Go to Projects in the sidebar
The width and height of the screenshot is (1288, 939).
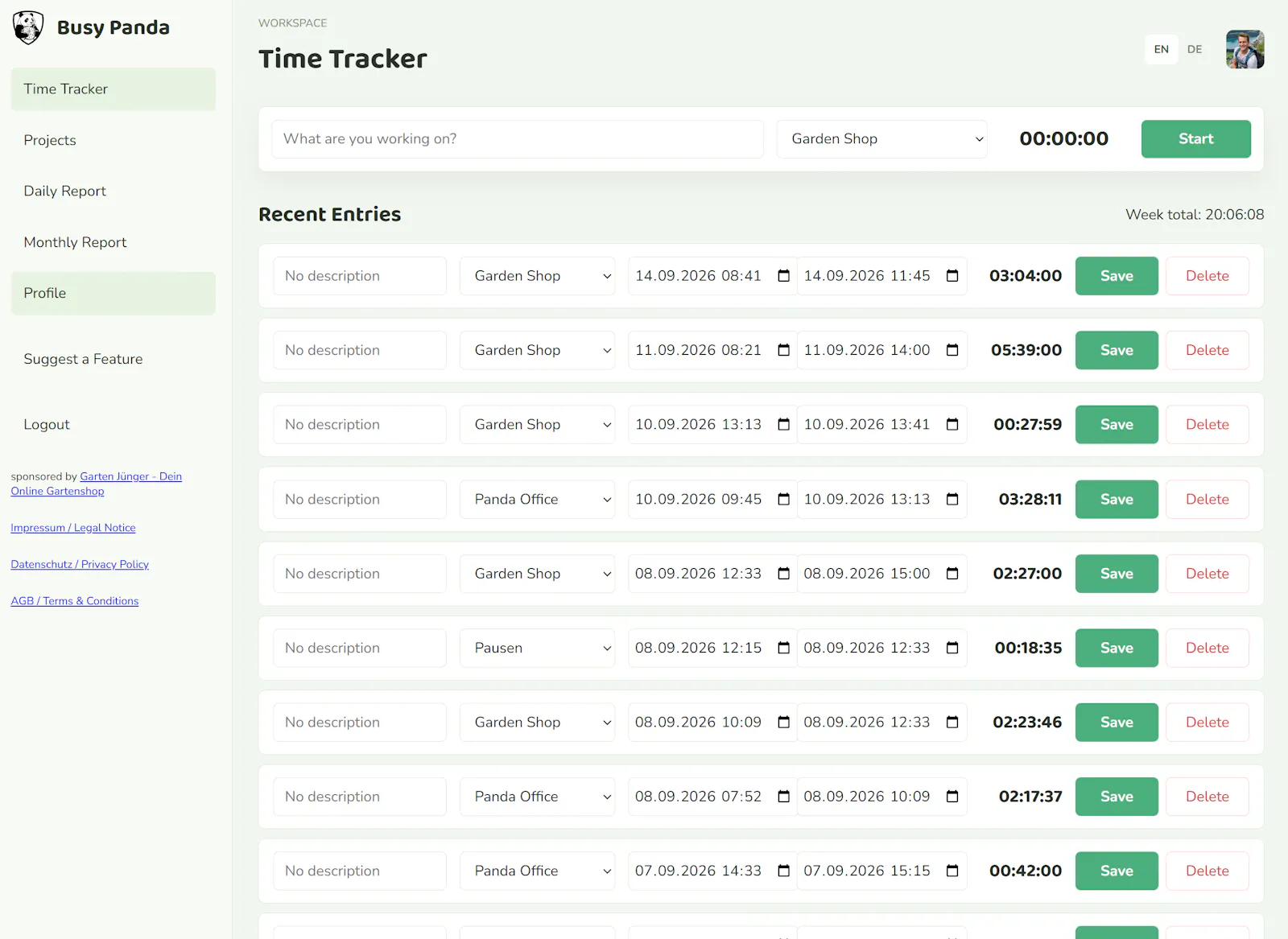114,140
